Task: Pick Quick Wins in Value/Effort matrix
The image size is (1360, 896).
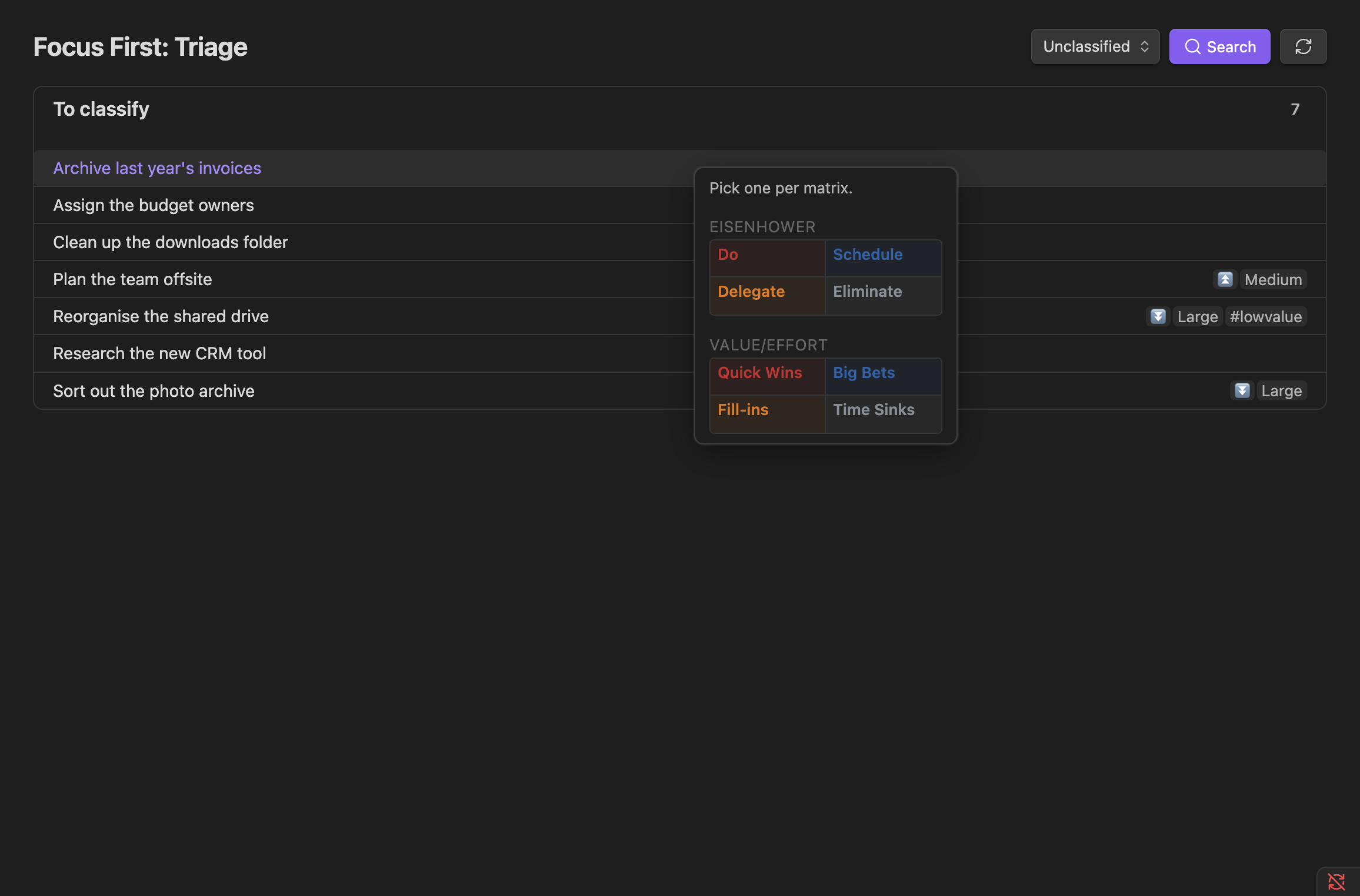Action: [x=767, y=376]
